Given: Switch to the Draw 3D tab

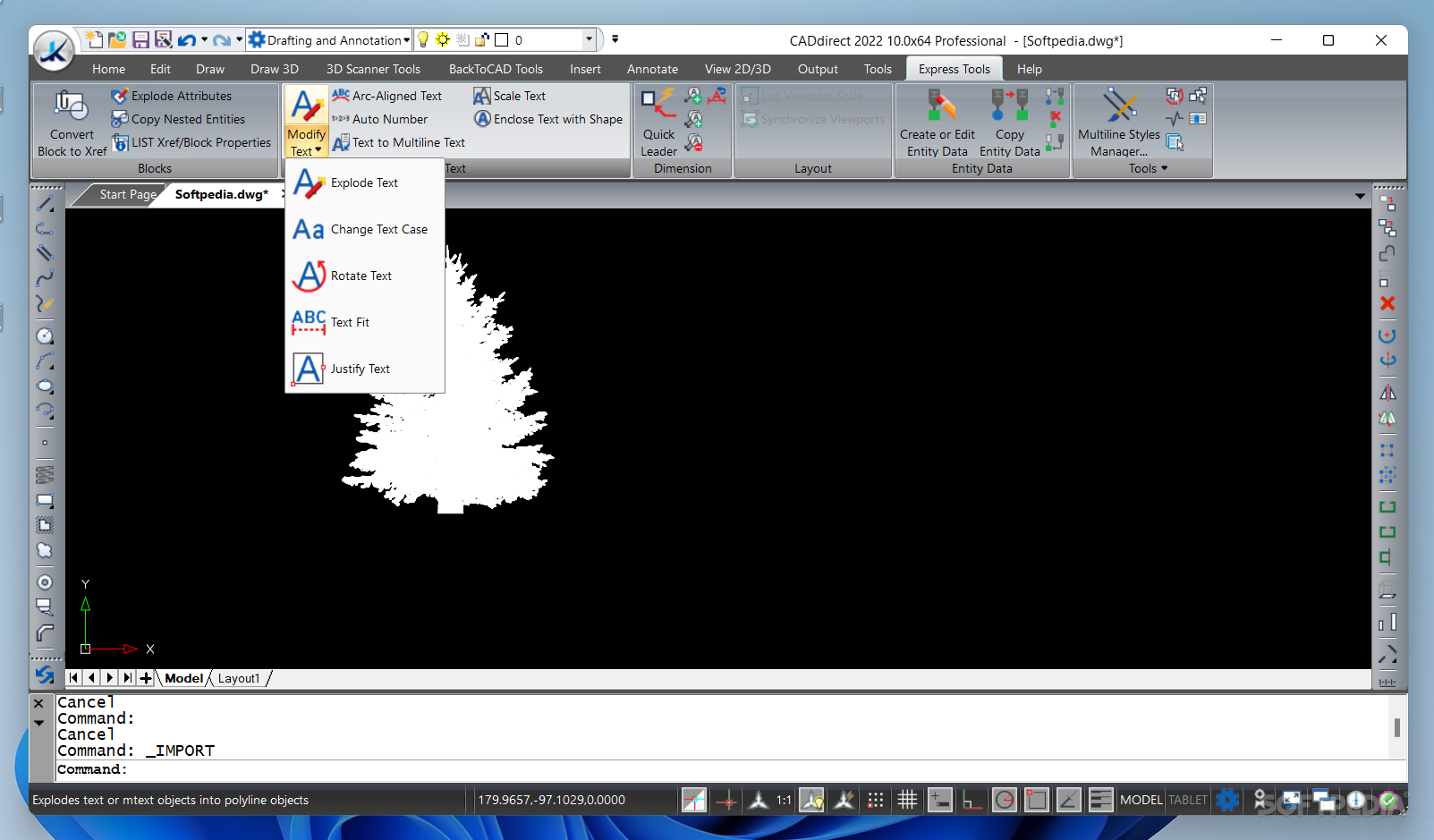Looking at the screenshot, I should point(275,69).
